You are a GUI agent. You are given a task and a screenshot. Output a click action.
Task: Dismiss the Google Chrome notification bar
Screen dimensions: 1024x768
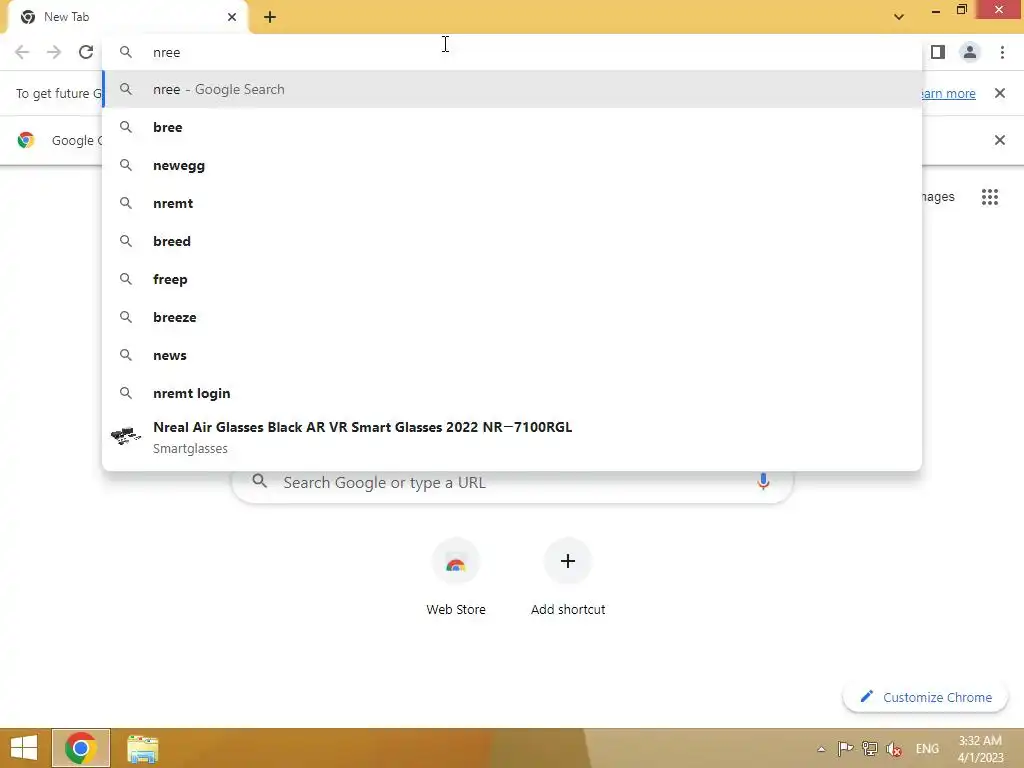tap(999, 140)
